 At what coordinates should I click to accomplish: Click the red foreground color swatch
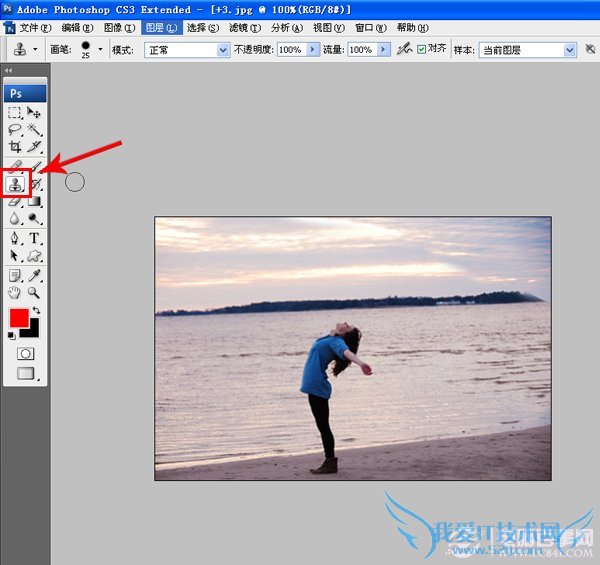[x=18, y=318]
